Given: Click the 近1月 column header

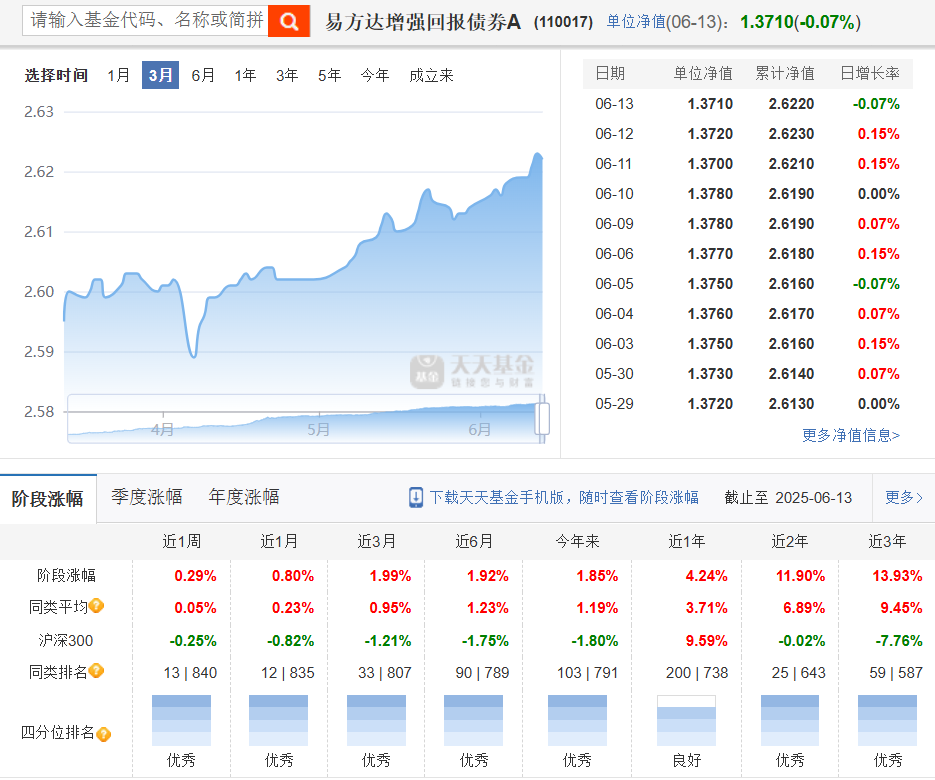Looking at the screenshot, I should (x=279, y=541).
